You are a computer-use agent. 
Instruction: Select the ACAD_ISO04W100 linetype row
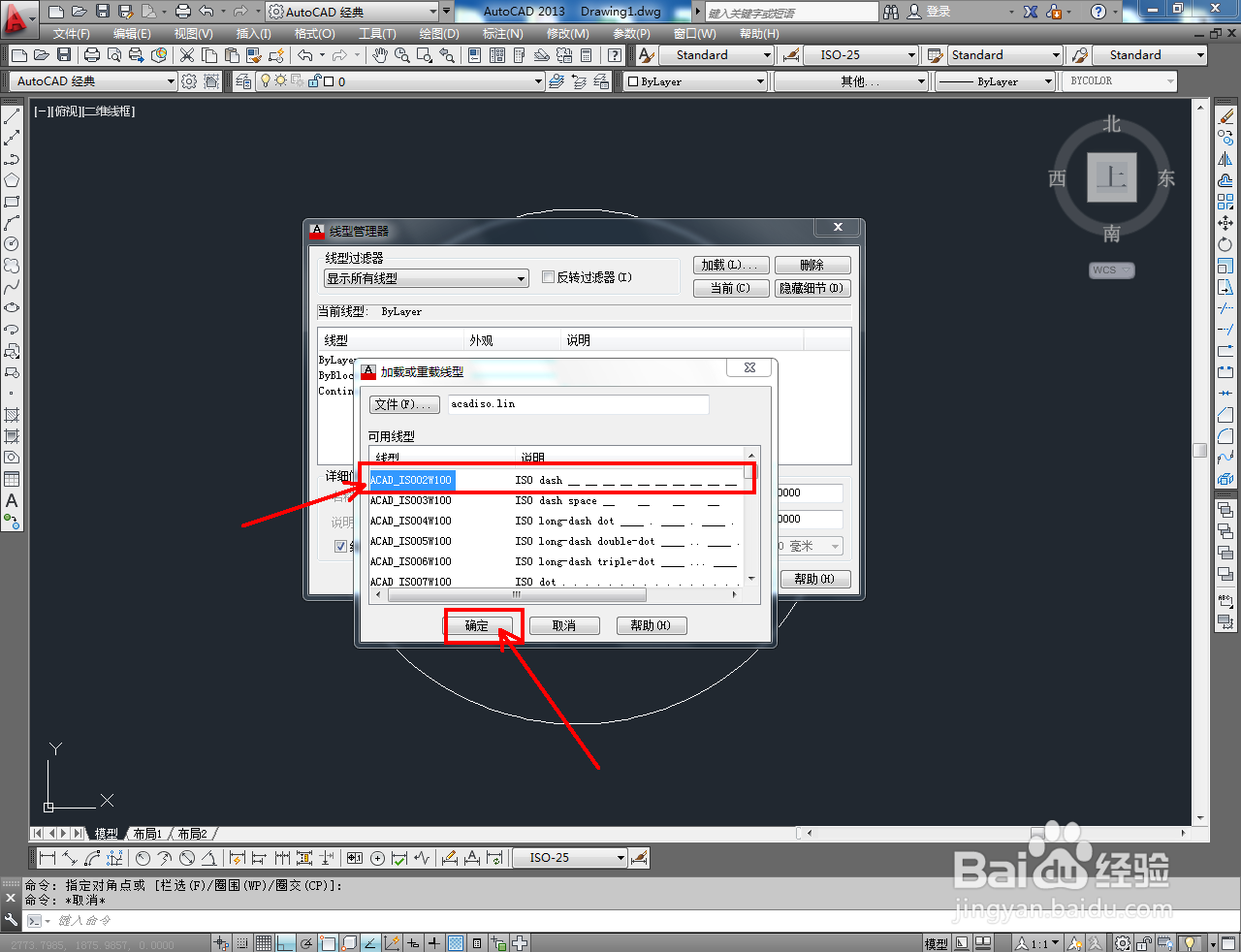coord(557,521)
